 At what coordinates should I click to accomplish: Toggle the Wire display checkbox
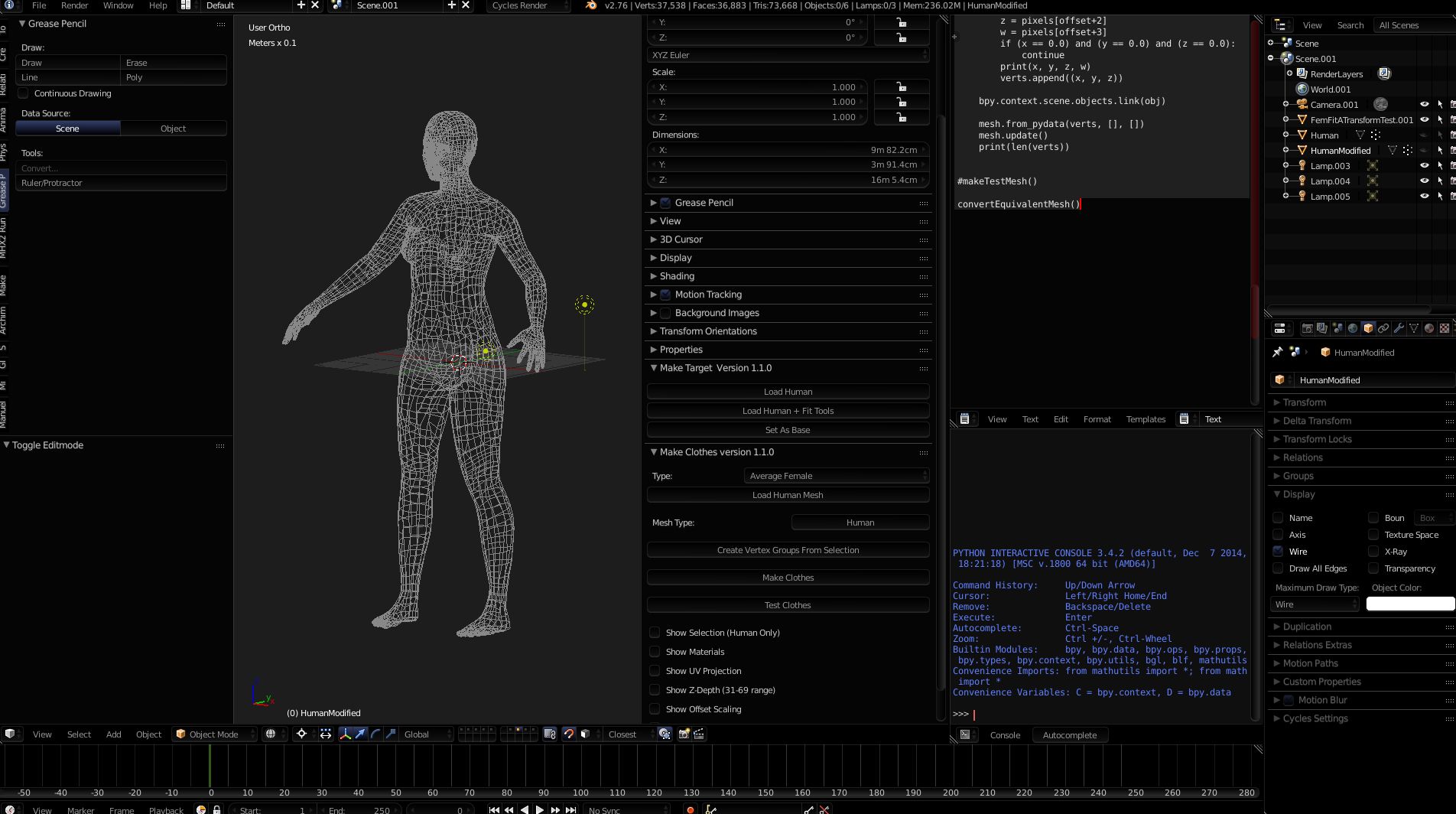1278,552
